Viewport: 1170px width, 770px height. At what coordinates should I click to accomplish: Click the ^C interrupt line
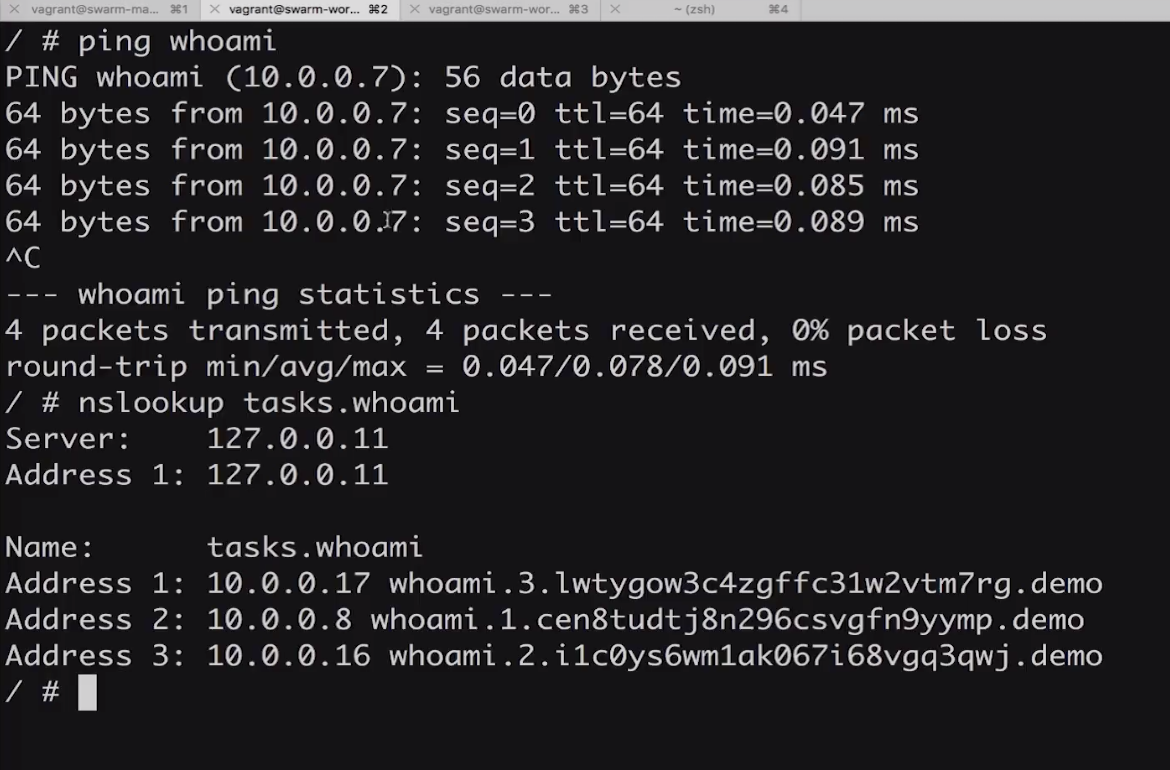pos(23,258)
